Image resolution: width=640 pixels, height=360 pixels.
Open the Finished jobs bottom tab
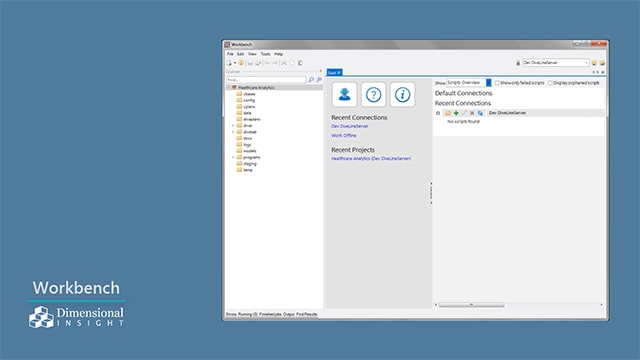click(270, 314)
